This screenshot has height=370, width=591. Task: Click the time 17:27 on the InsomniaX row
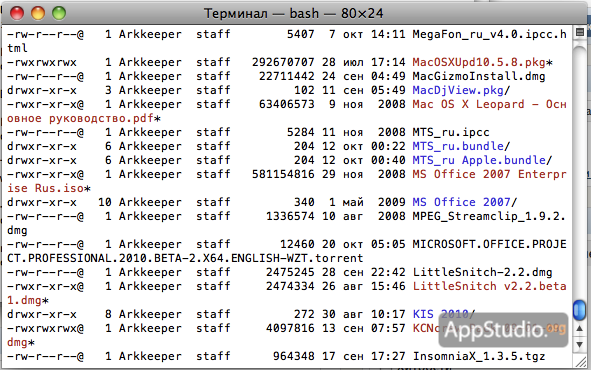[x=388, y=356]
